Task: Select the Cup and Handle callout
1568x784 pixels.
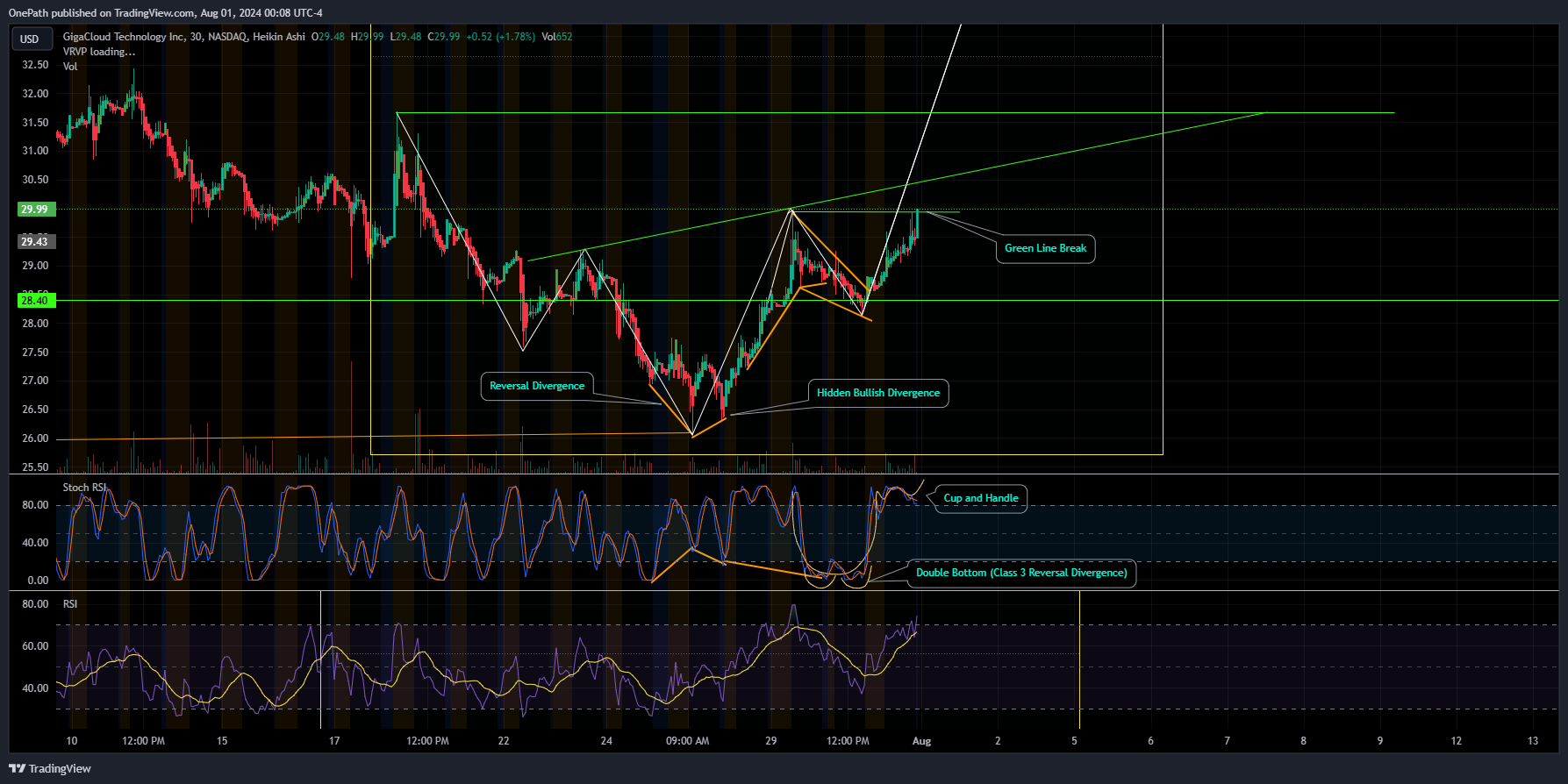Action: (x=981, y=498)
